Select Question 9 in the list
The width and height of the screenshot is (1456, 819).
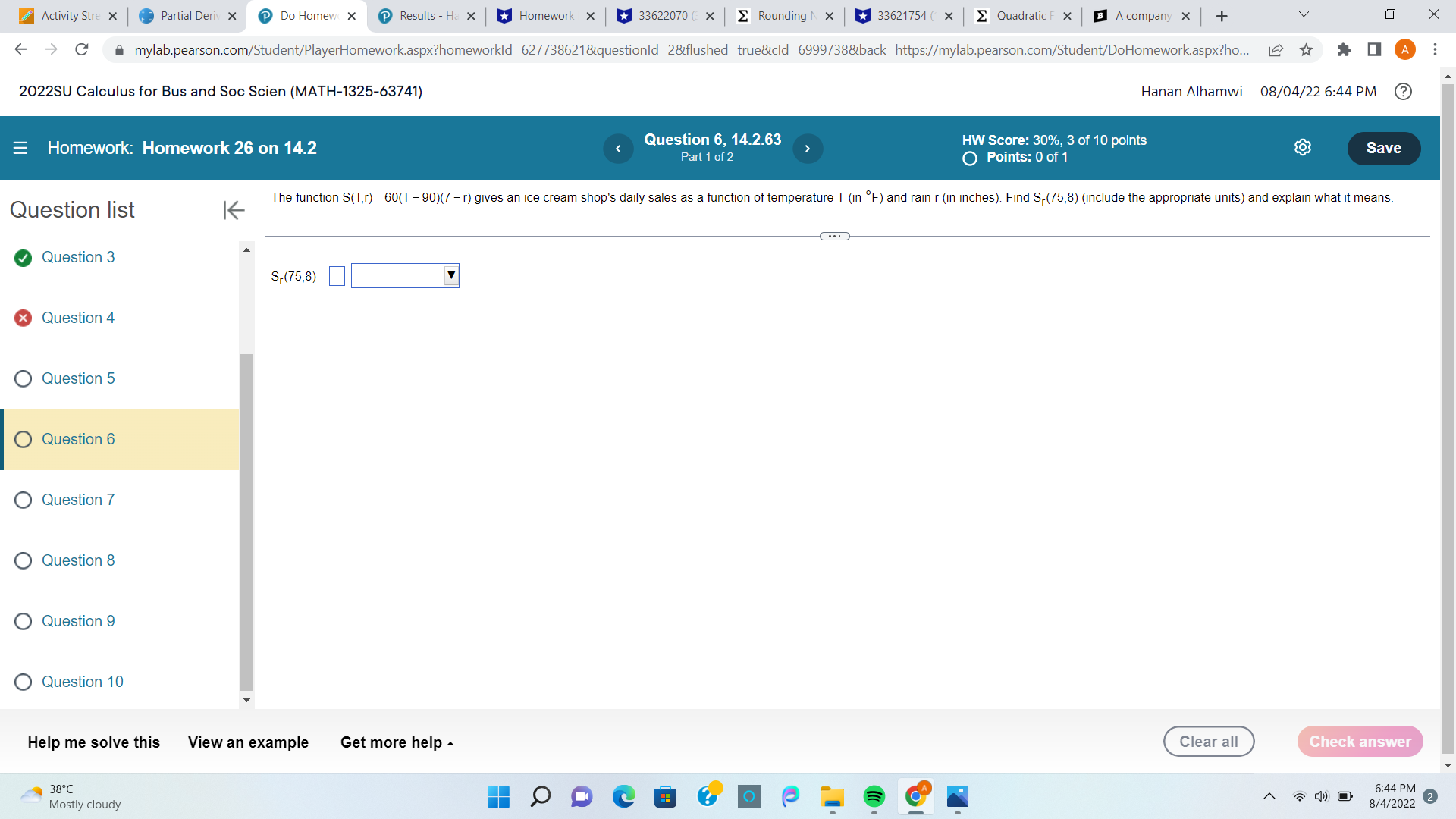click(78, 621)
